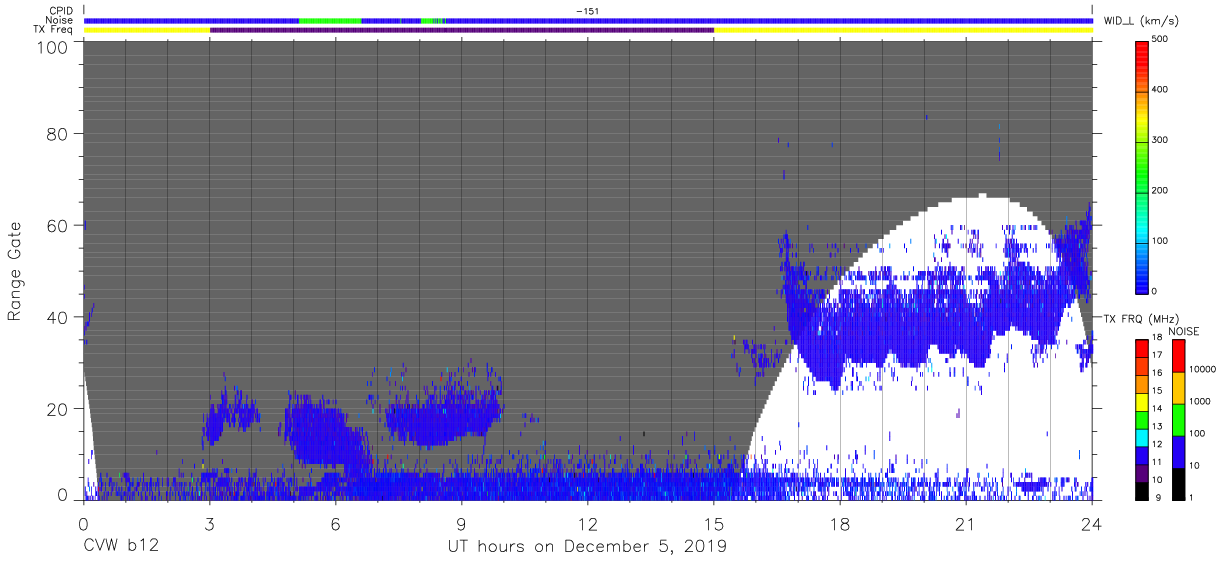Select the 3 UT hour tick

pyautogui.click(x=209, y=523)
